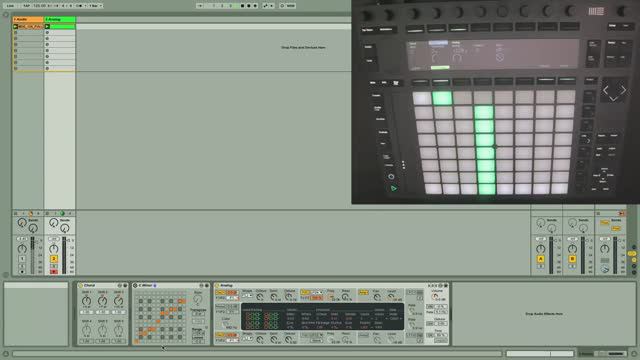Click the Chord device Shift 3 knob
640x360 pixels.
pos(118,301)
